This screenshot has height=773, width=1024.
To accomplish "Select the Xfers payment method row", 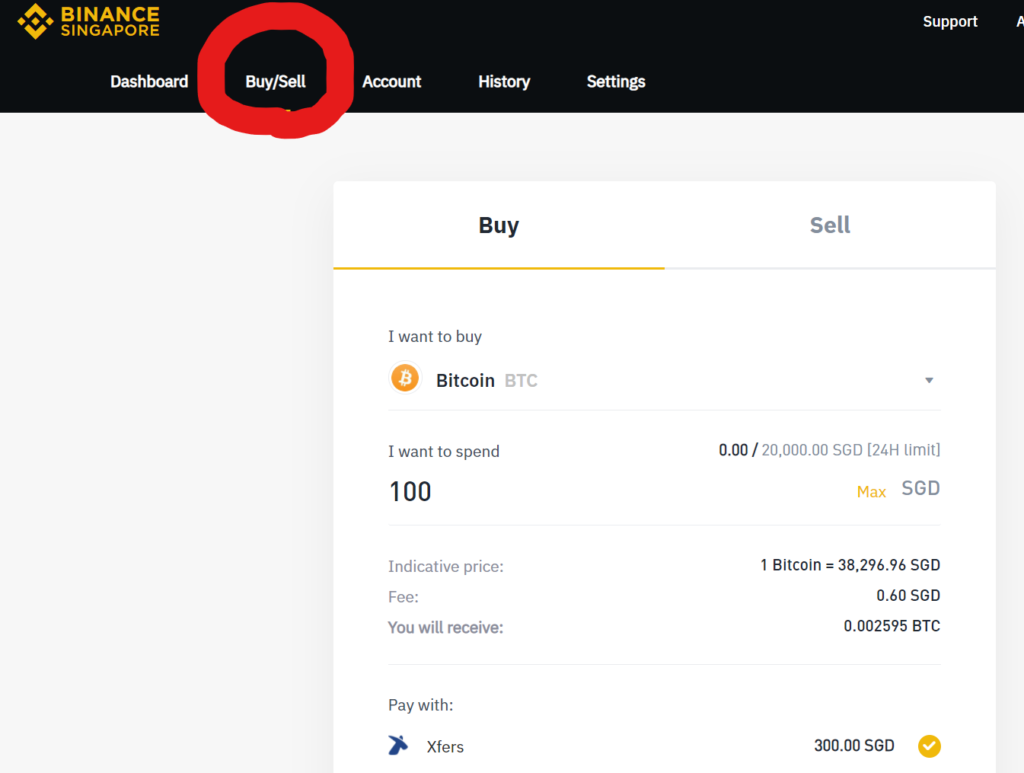I will [x=664, y=746].
